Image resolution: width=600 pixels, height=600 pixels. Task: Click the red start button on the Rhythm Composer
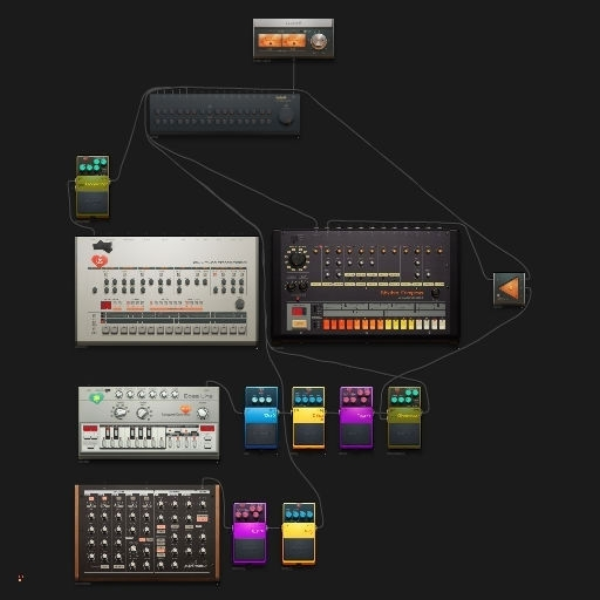click(298, 311)
